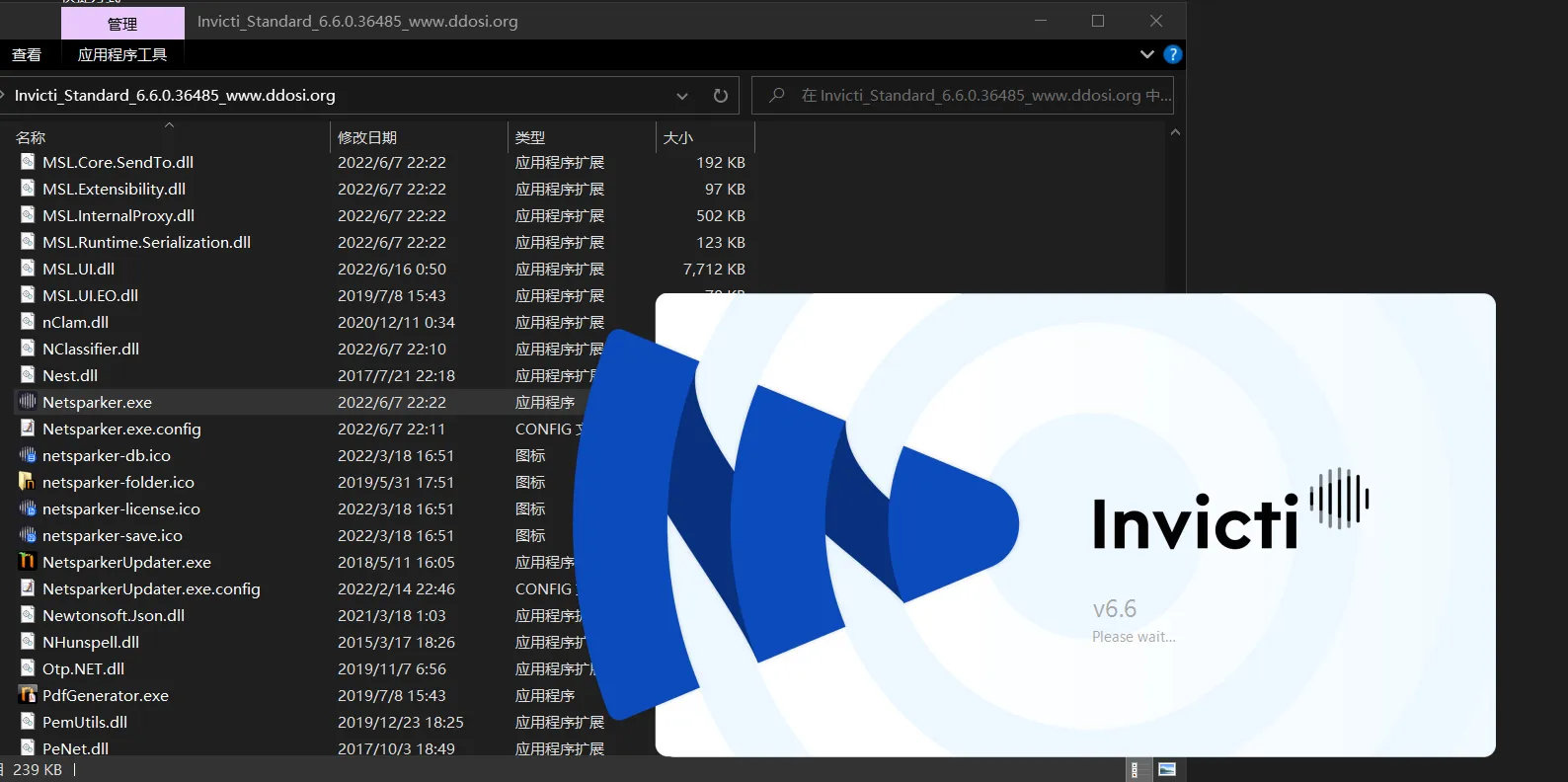This screenshot has height=782, width=1568.
Task: Click the v6.6 version text on splash
Action: pyautogui.click(x=1114, y=608)
